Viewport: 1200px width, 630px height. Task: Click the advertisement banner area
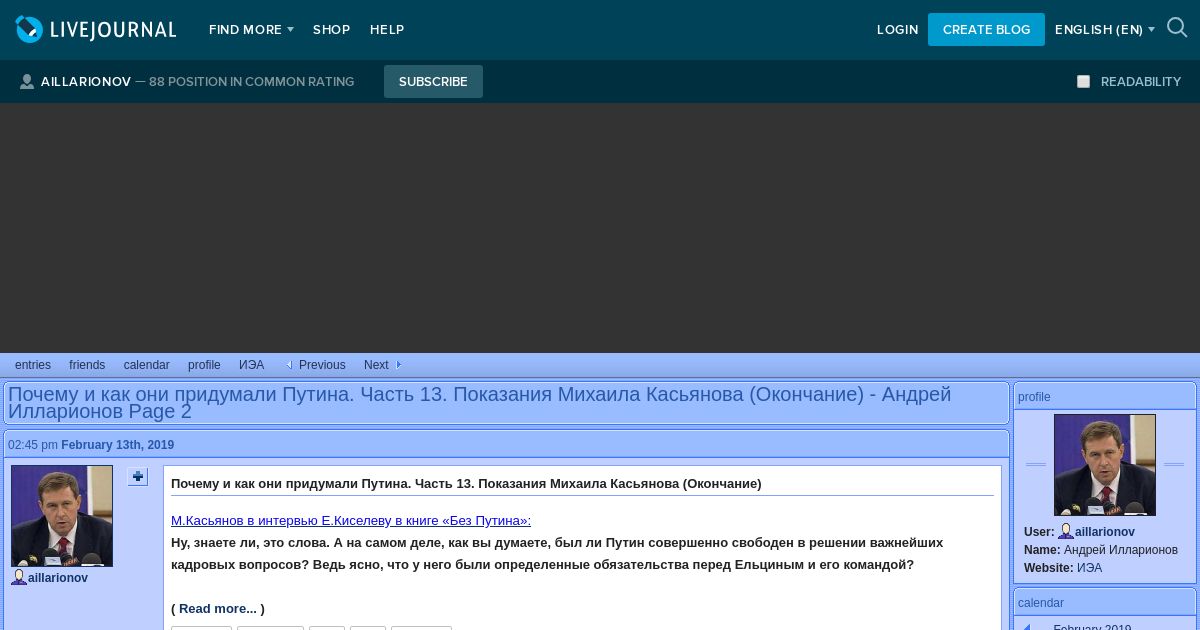600,228
